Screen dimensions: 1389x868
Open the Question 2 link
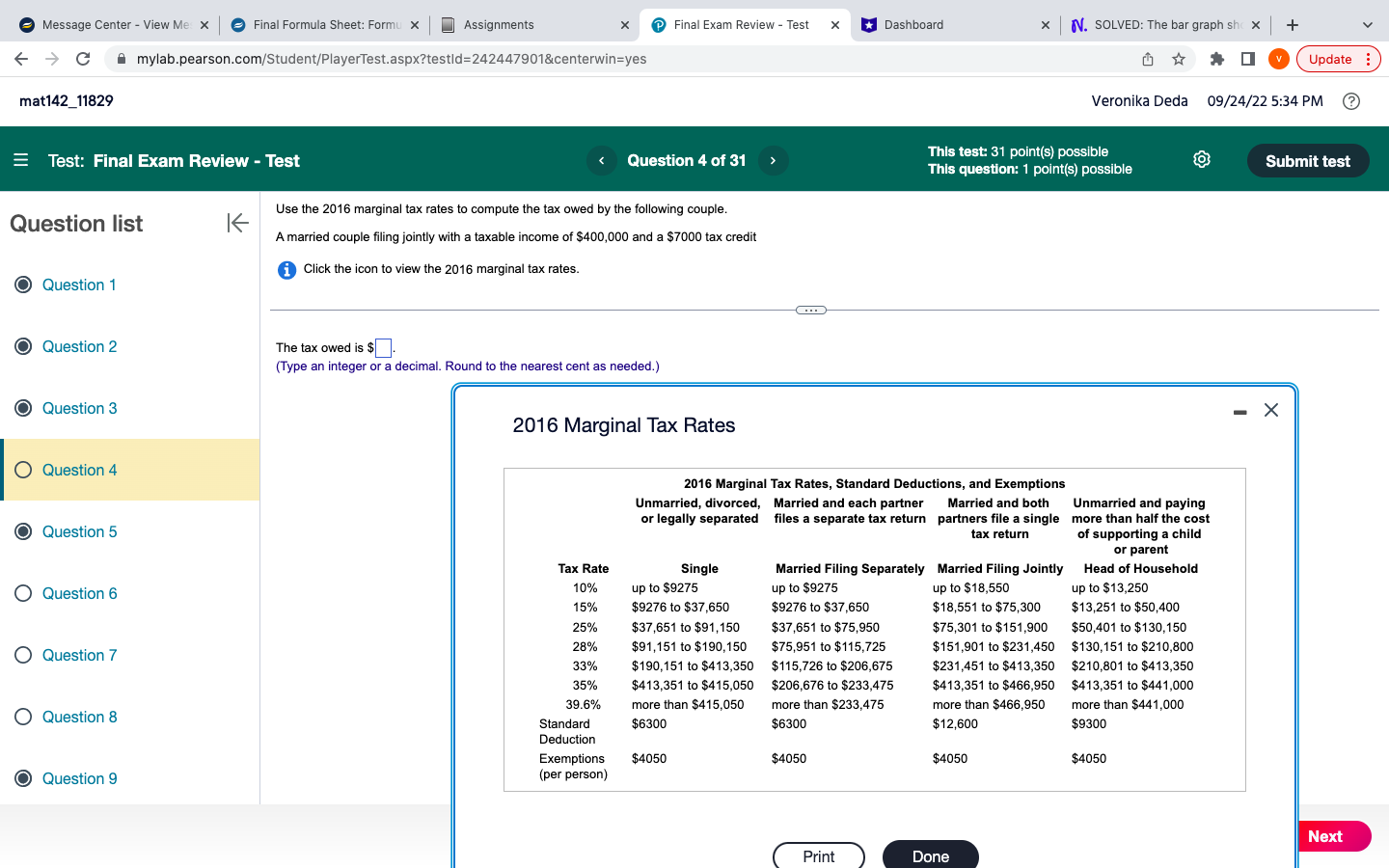(79, 346)
